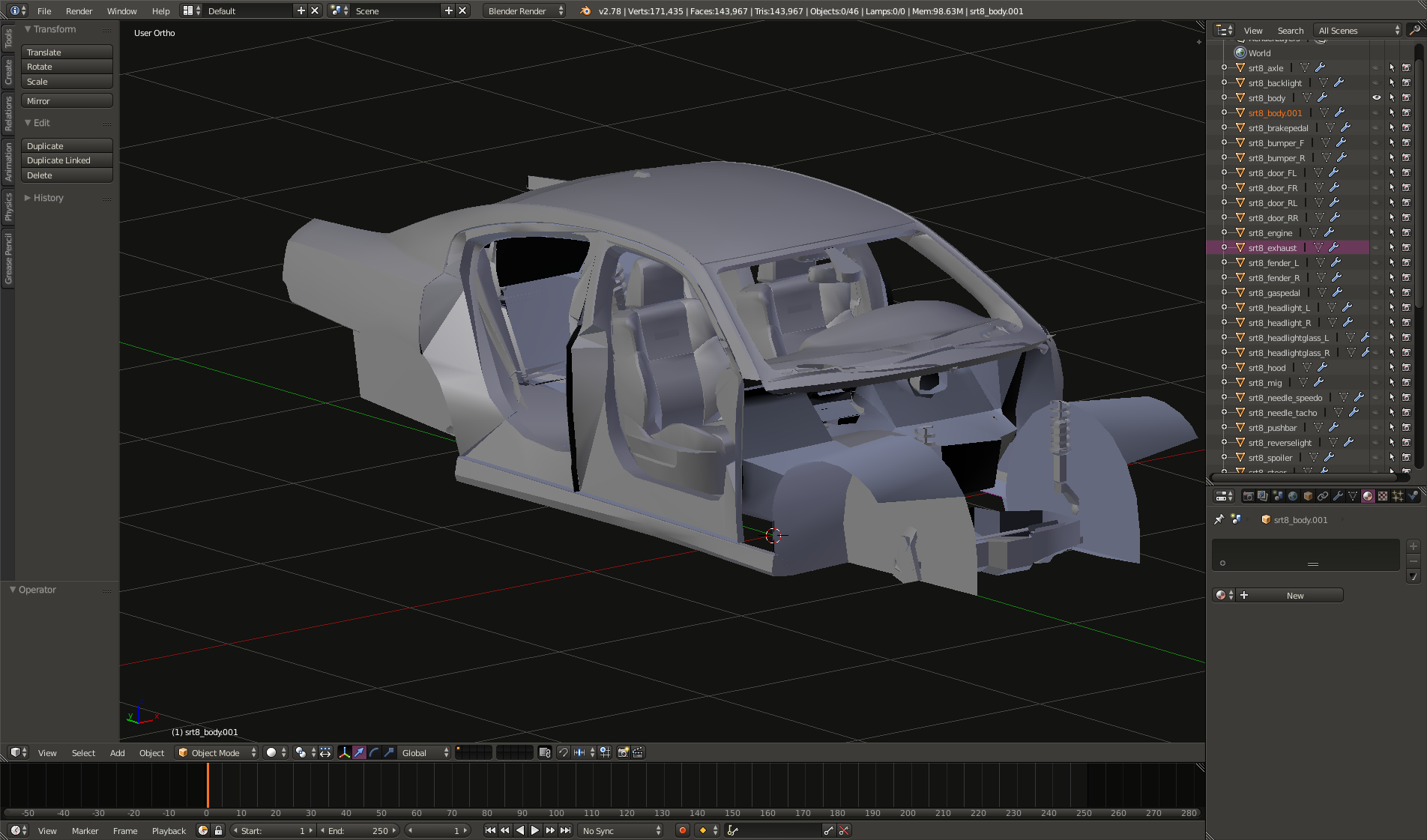Hide srt8_body using its eye icon
1427x840 pixels.
1376,97
